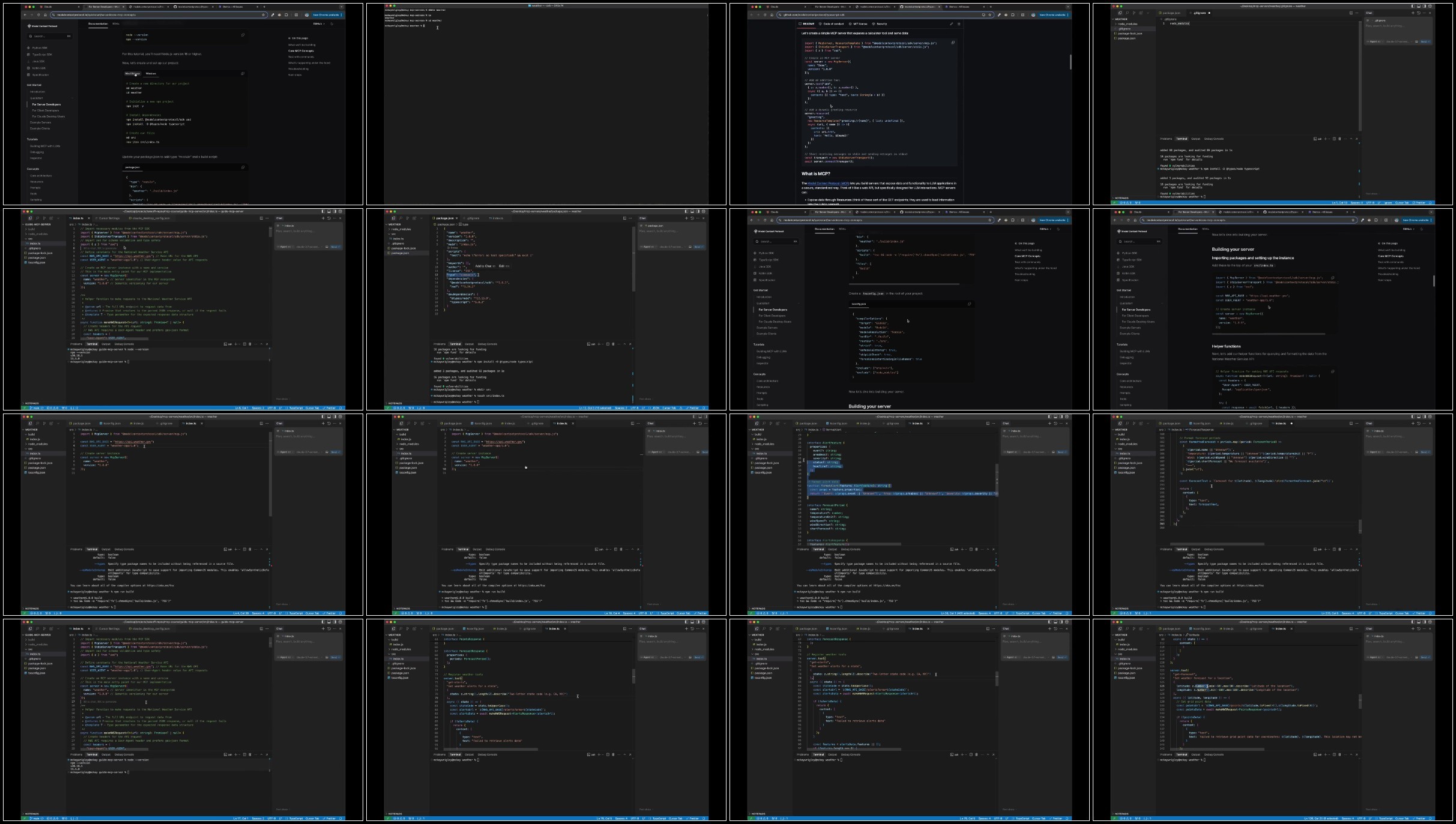Image resolution: width=1456 pixels, height=824 pixels.
Task: Start a new chat with plus in the Add to Chat frame
Action: (686, 218)
